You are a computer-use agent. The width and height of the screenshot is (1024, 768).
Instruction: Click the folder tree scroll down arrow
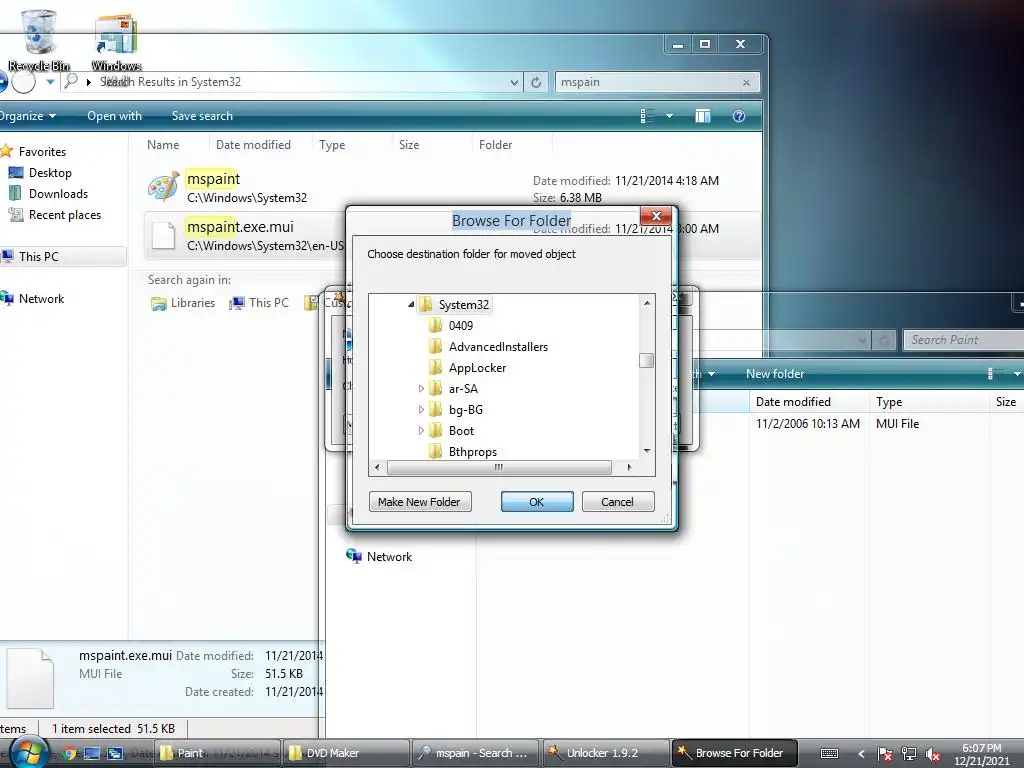pos(647,451)
